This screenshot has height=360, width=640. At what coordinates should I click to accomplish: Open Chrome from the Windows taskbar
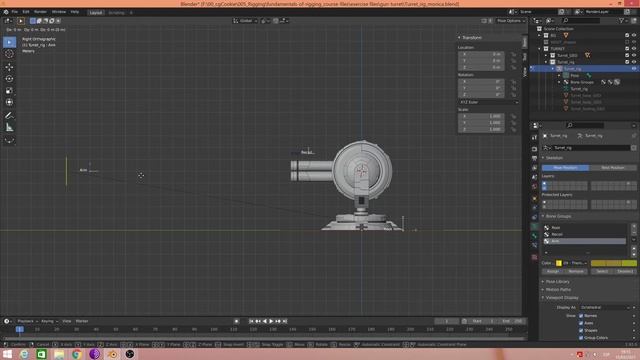pos(76,354)
